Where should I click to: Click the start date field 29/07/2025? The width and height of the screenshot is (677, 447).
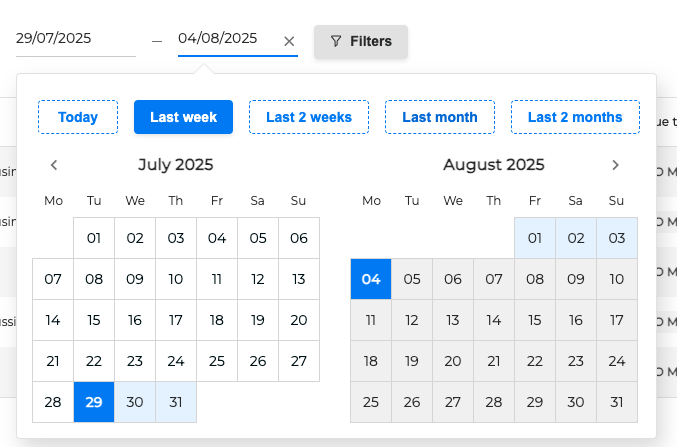(x=75, y=39)
